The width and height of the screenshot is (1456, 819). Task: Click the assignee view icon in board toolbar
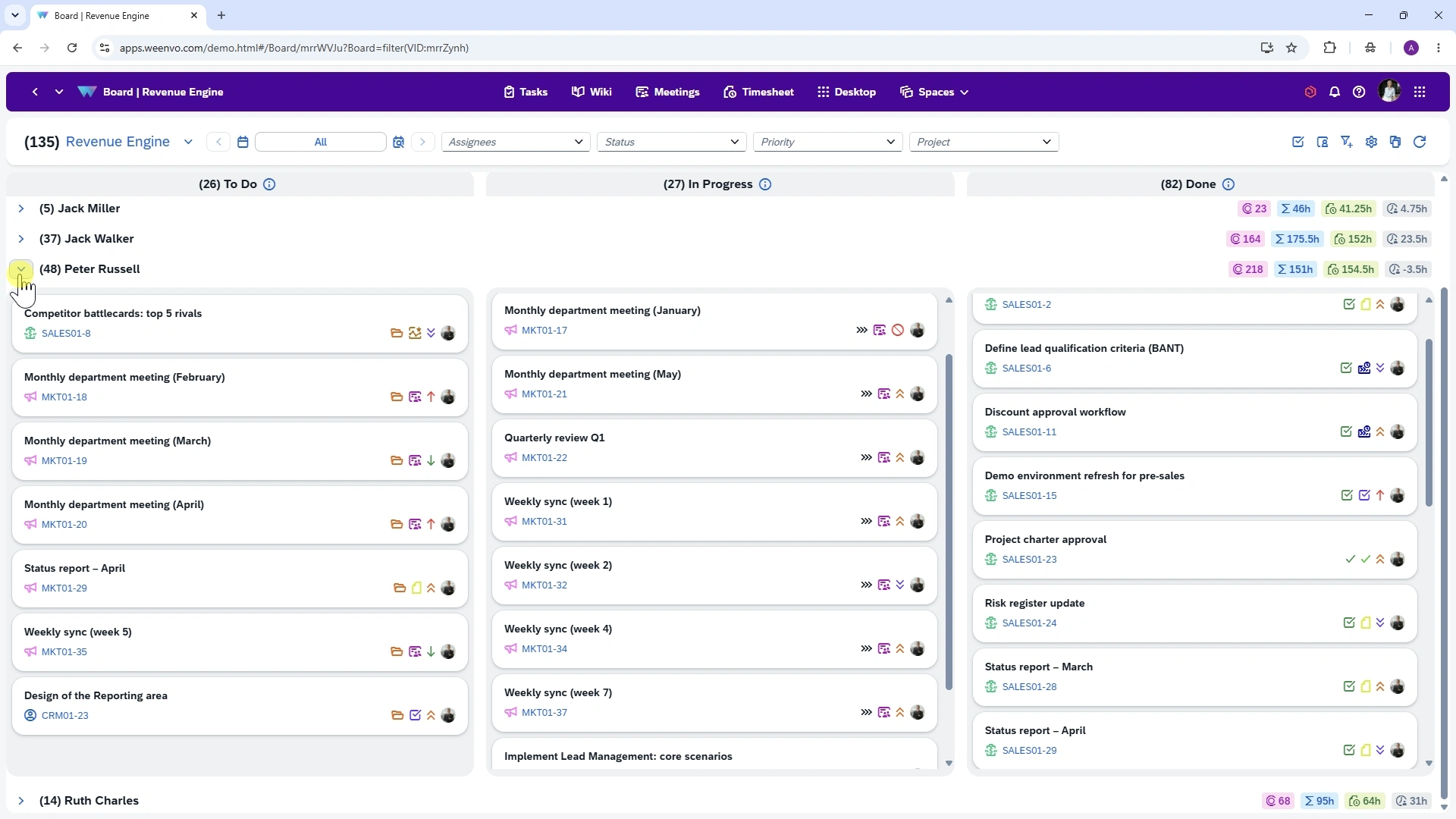pyautogui.click(x=1323, y=142)
